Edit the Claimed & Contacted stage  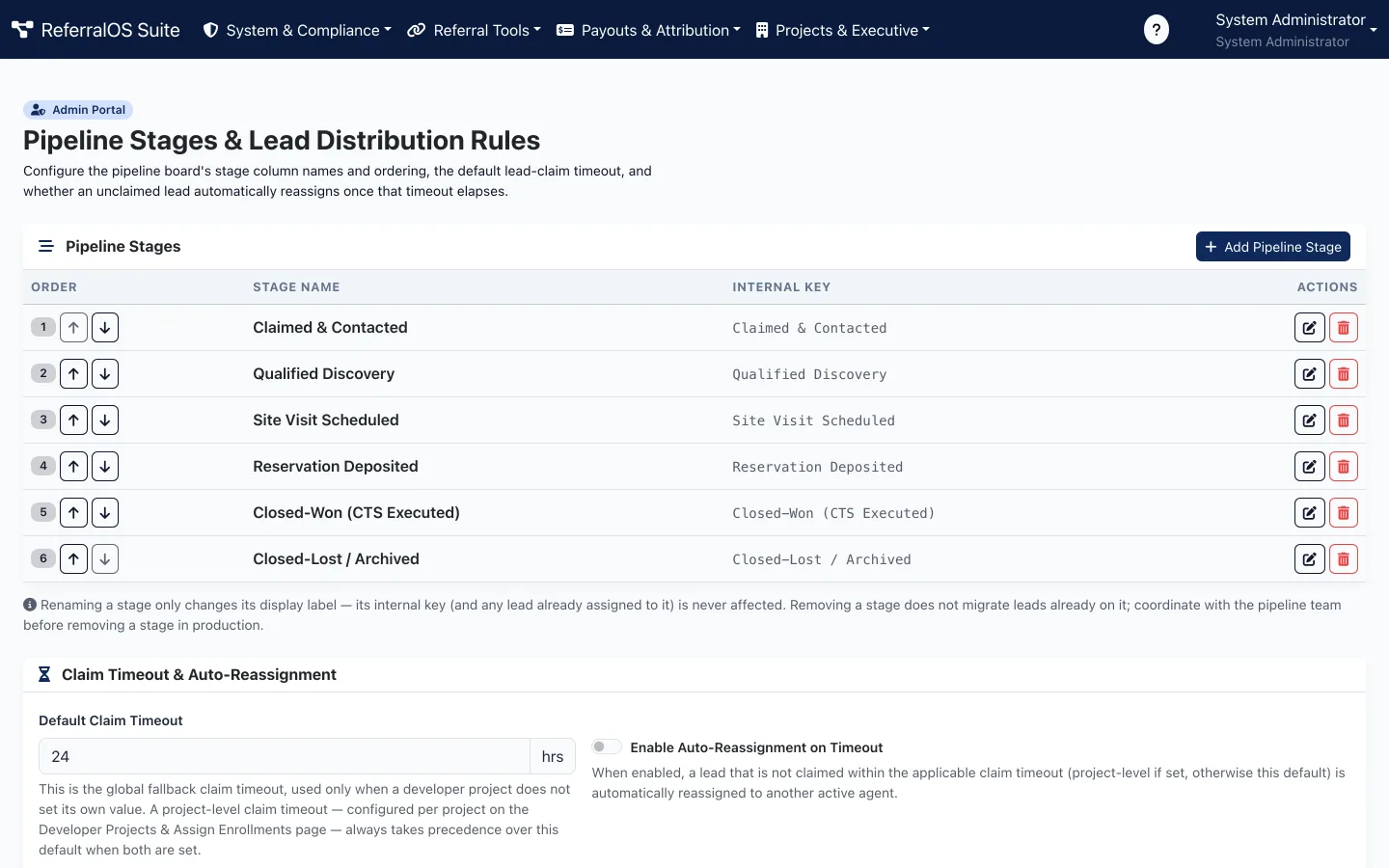(x=1309, y=327)
